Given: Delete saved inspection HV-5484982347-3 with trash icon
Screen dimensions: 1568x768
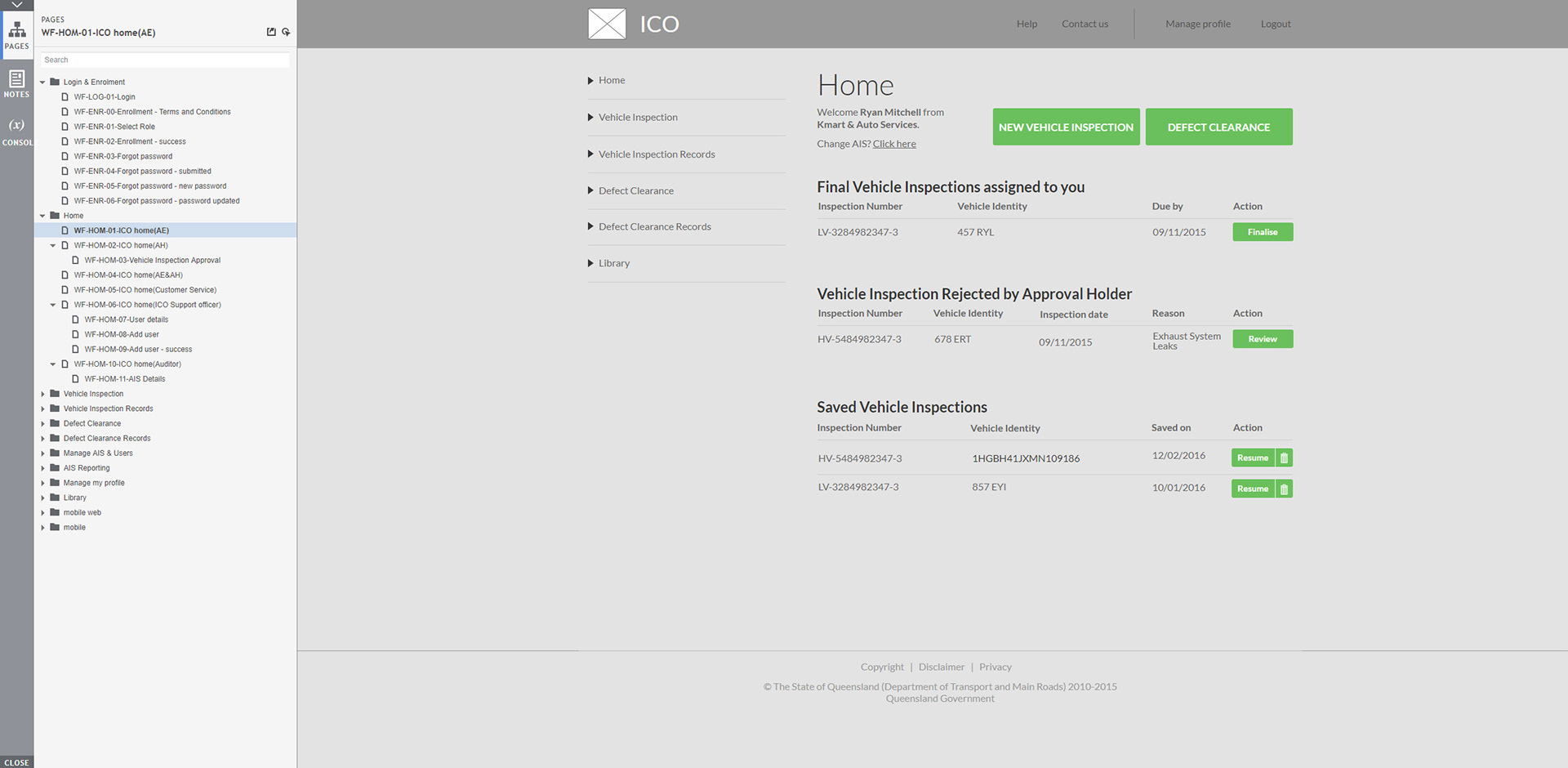Looking at the screenshot, I should coord(1284,458).
